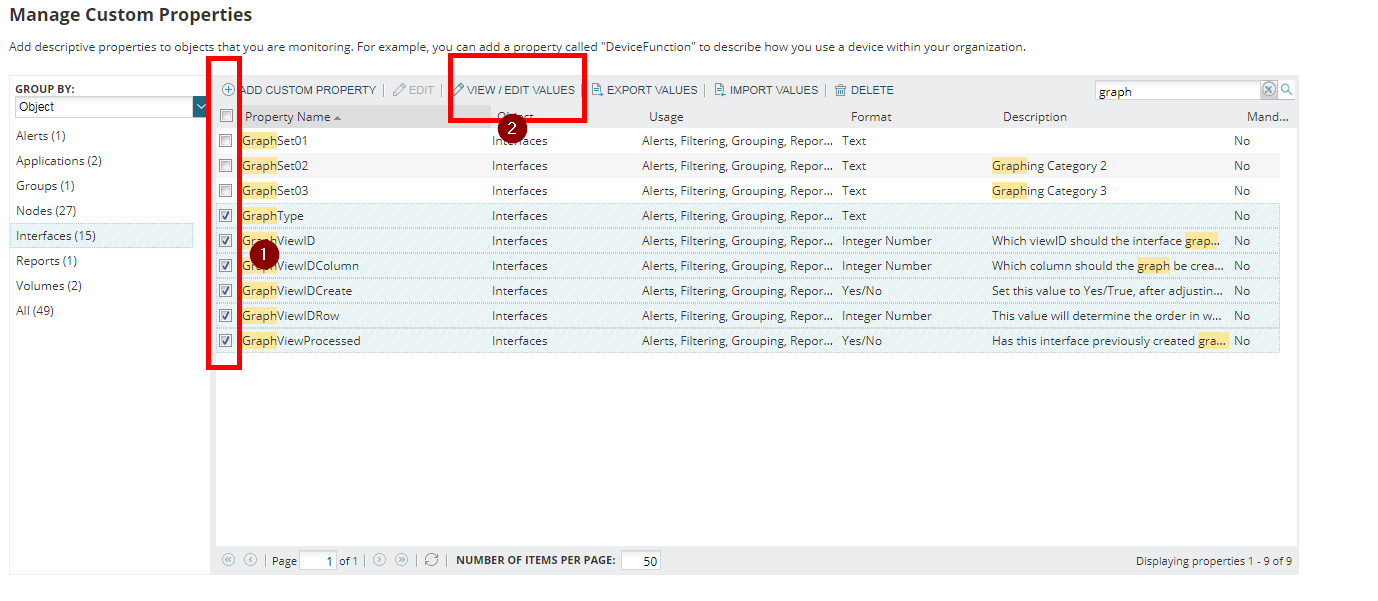Check the GraphSet03 row checkbox
The width and height of the screenshot is (1378, 601).
tap(226, 191)
